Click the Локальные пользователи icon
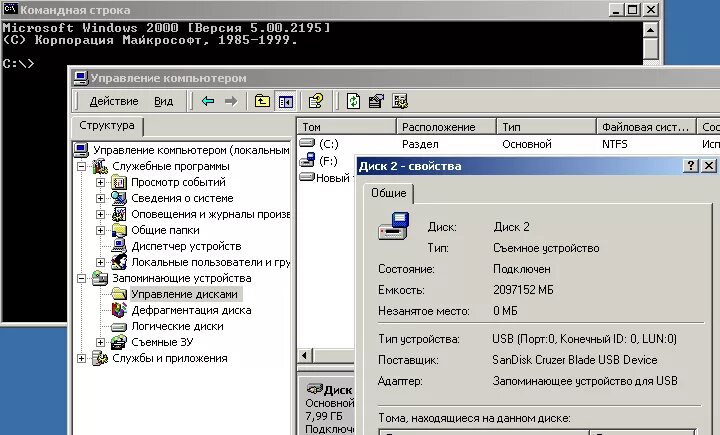This screenshot has height=435, width=720. pyautogui.click(x=119, y=262)
